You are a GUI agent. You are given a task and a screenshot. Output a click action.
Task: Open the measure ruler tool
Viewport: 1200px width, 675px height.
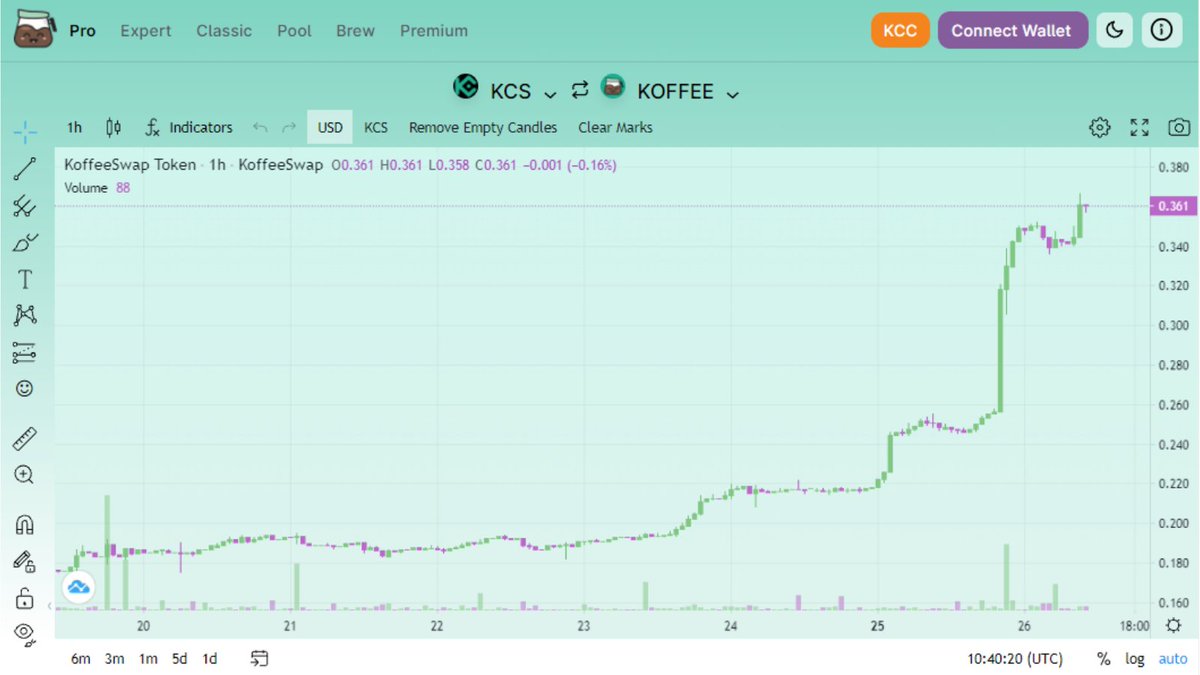[x=24, y=437]
